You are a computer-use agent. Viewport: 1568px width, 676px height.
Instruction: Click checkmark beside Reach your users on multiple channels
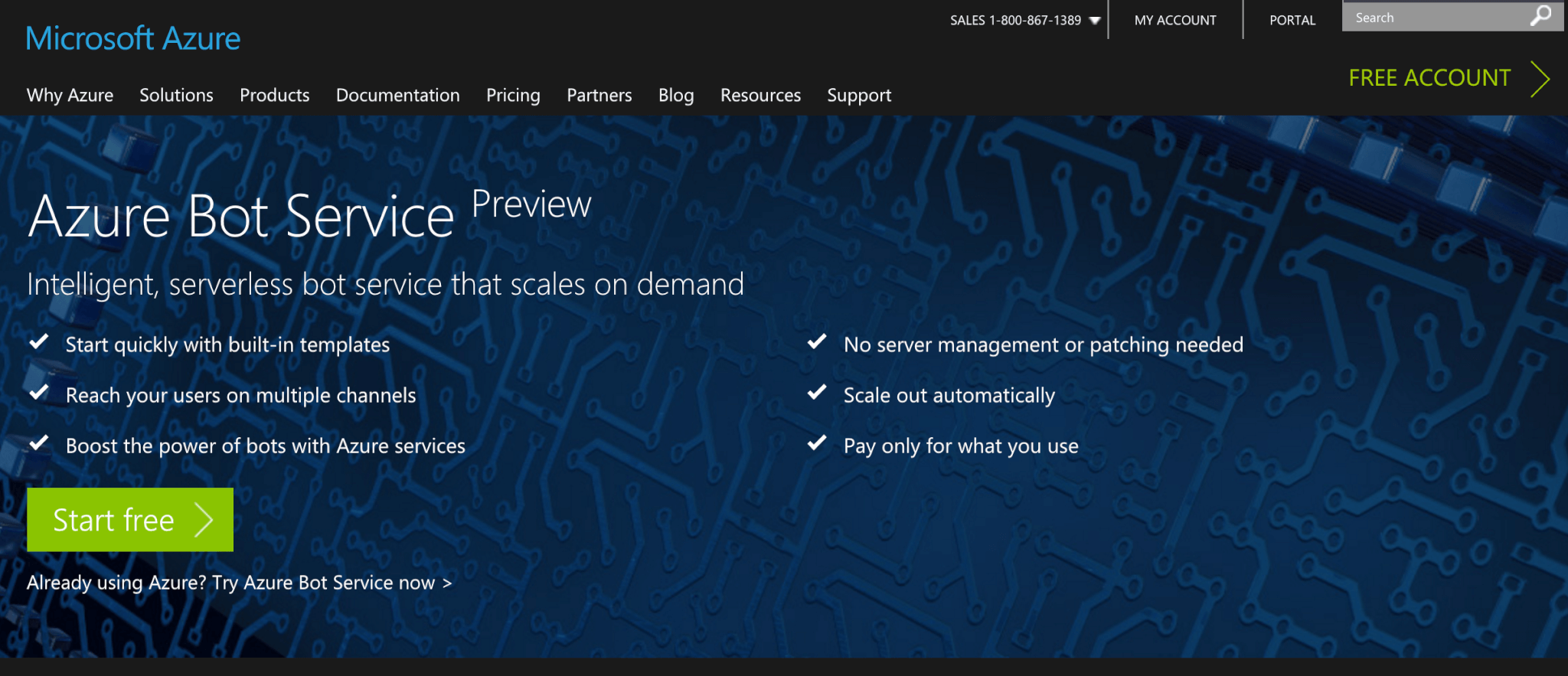(39, 393)
